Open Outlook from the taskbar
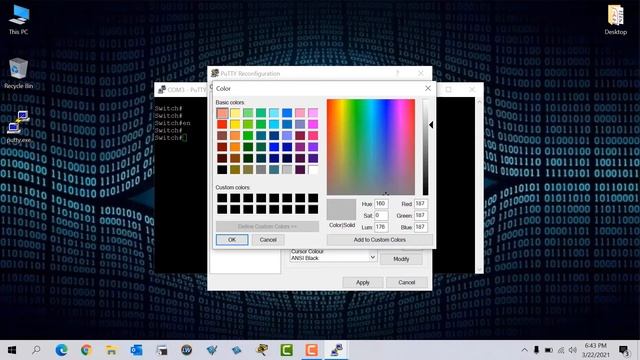 coord(136,350)
